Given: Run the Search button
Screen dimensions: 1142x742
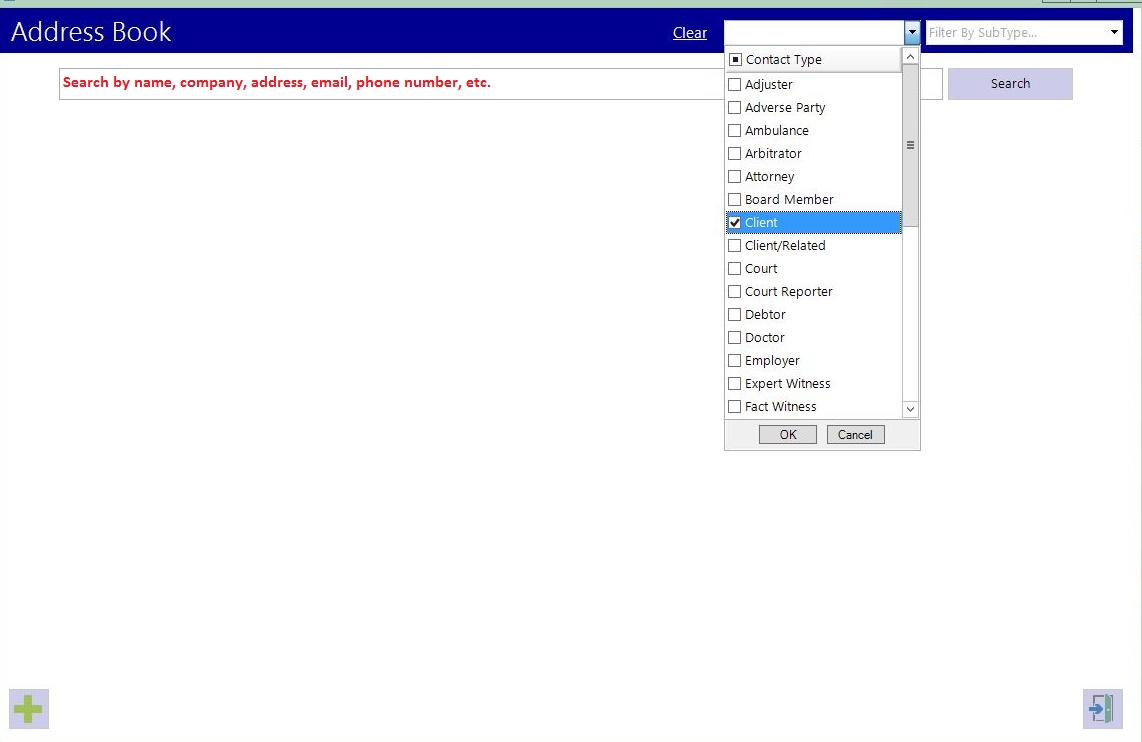Looking at the screenshot, I should [1010, 84].
